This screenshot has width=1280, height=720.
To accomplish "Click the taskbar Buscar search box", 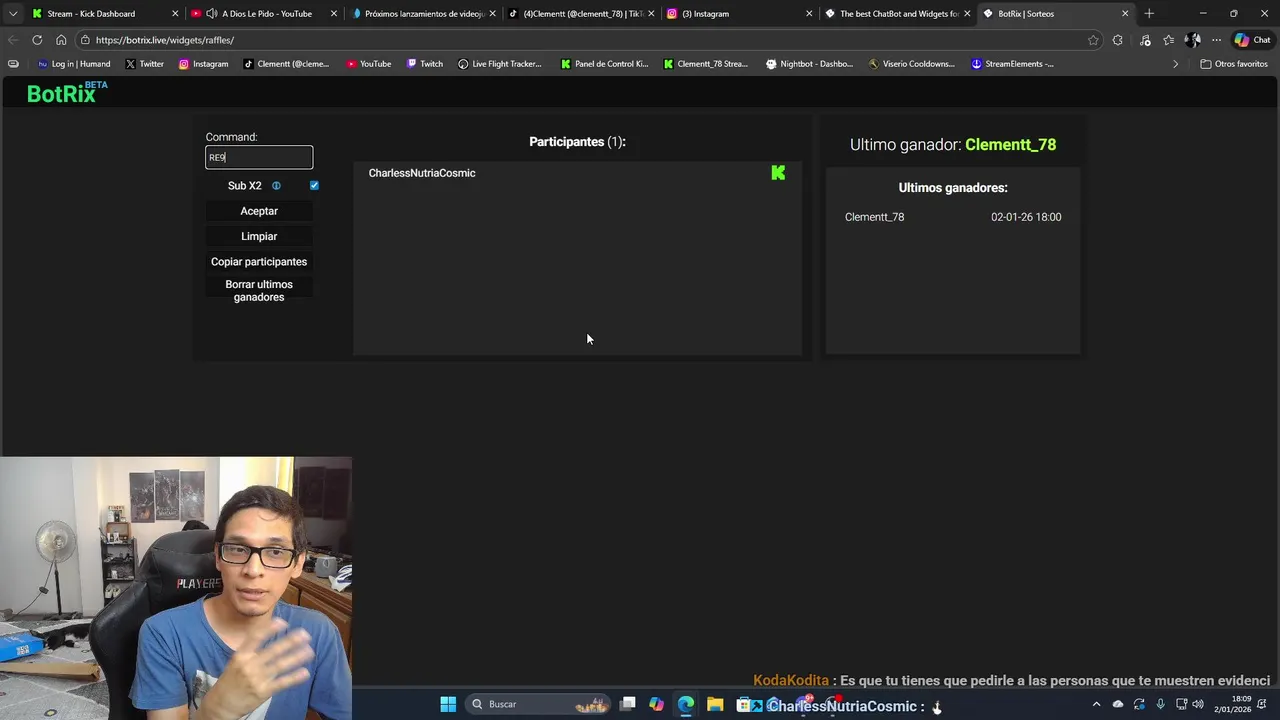I will tap(538, 704).
